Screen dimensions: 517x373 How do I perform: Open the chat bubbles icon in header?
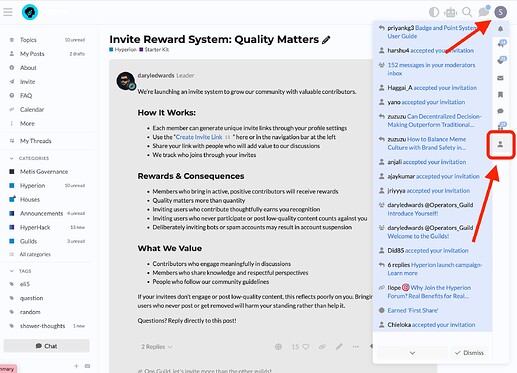click(483, 12)
